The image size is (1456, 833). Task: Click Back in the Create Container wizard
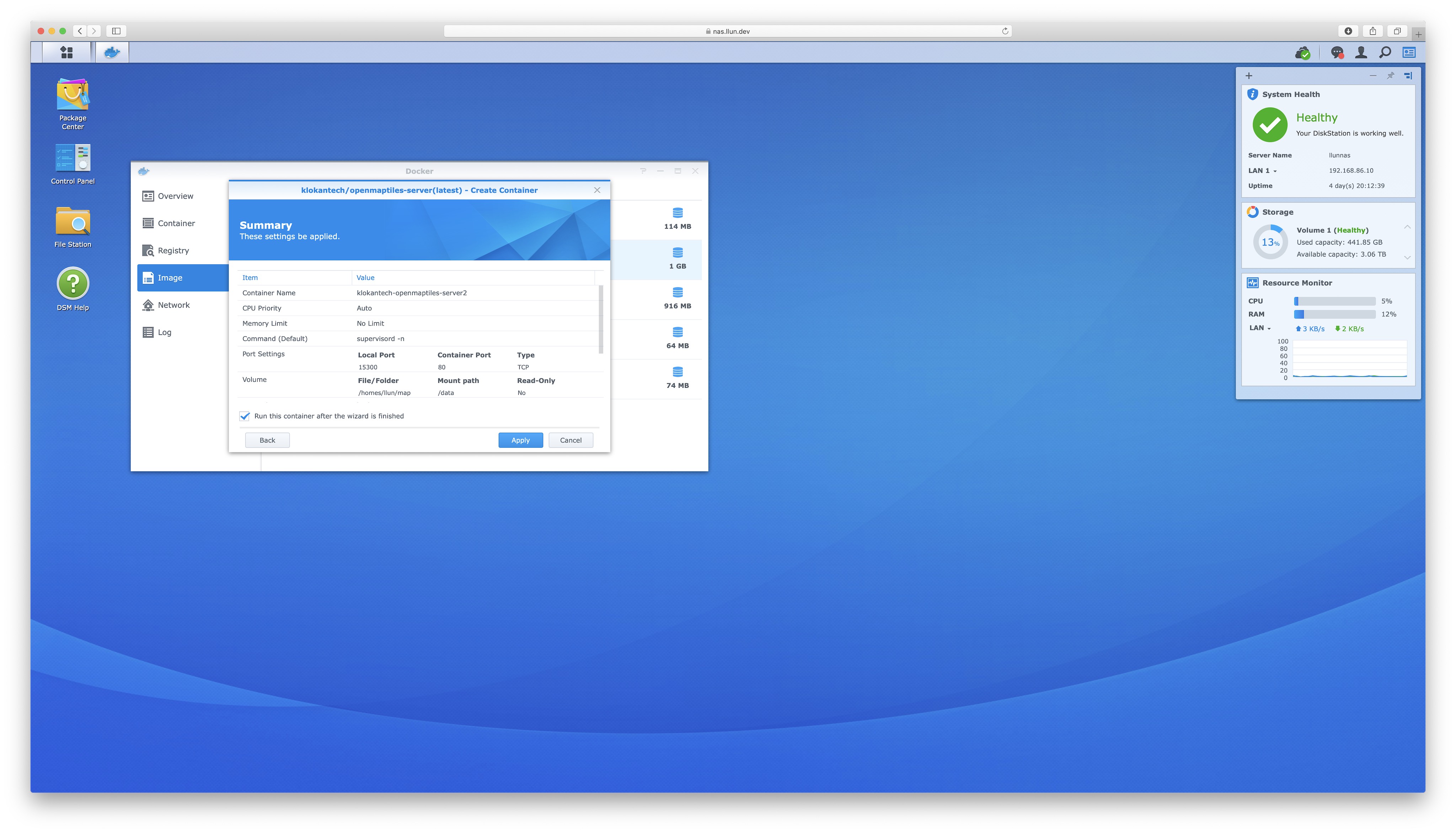[267, 440]
